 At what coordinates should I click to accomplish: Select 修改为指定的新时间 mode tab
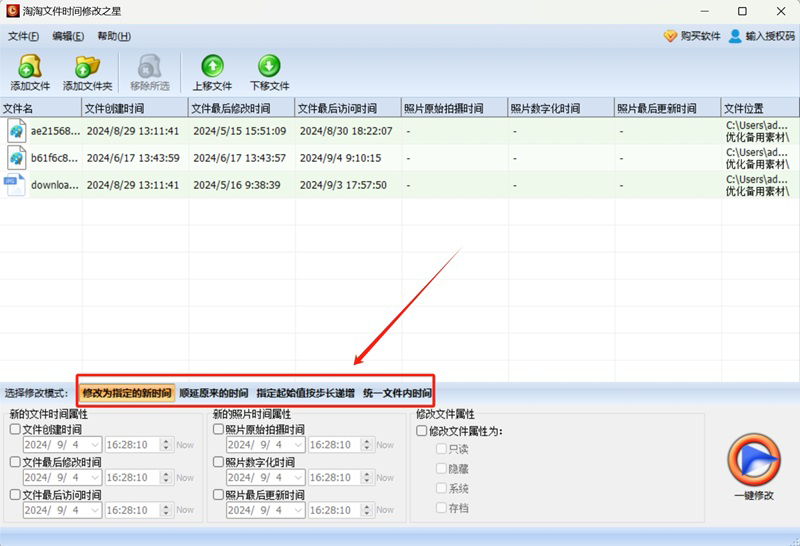pyautogui.click(x=127, y=393)
